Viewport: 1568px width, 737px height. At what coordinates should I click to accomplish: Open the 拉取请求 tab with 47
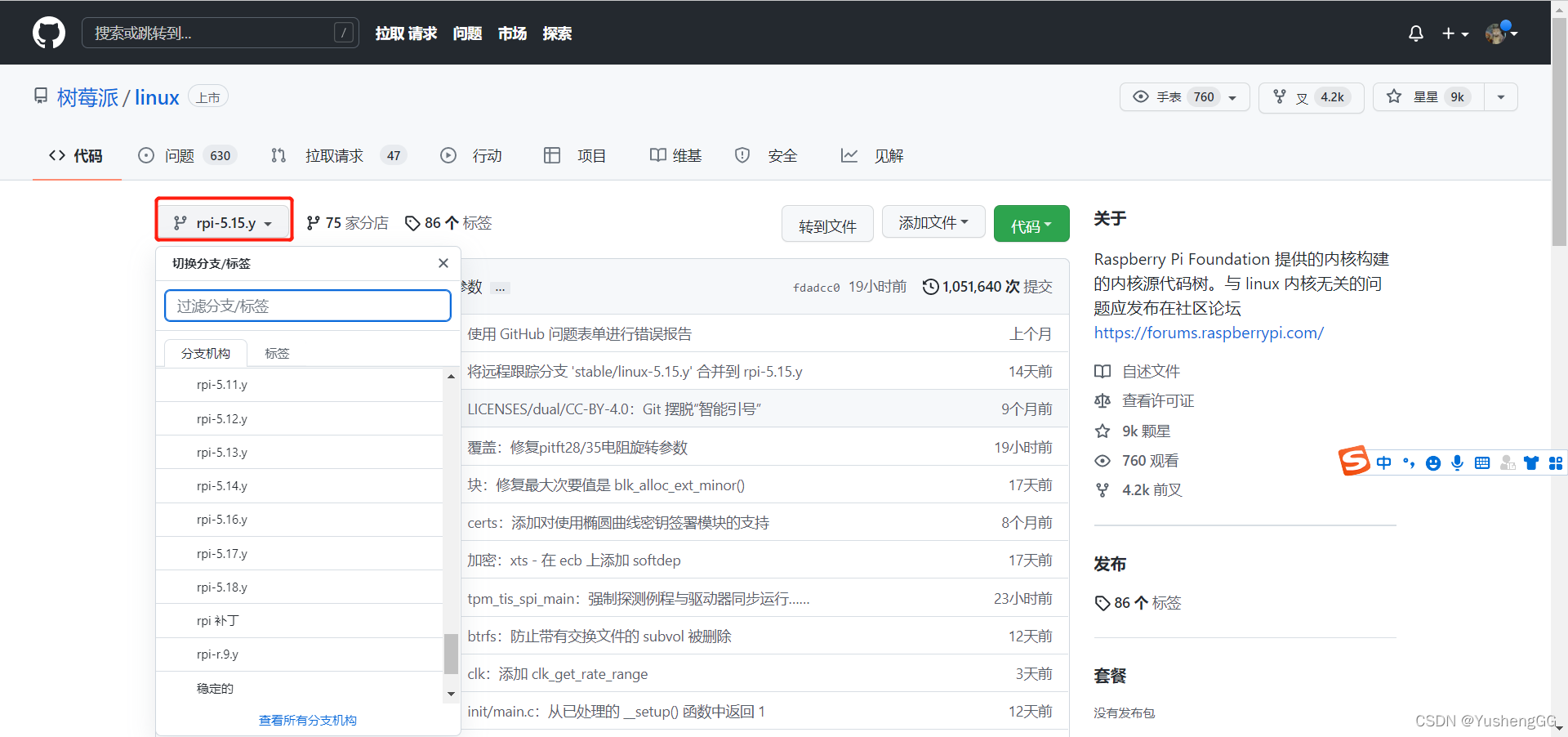tap(338, 155)
